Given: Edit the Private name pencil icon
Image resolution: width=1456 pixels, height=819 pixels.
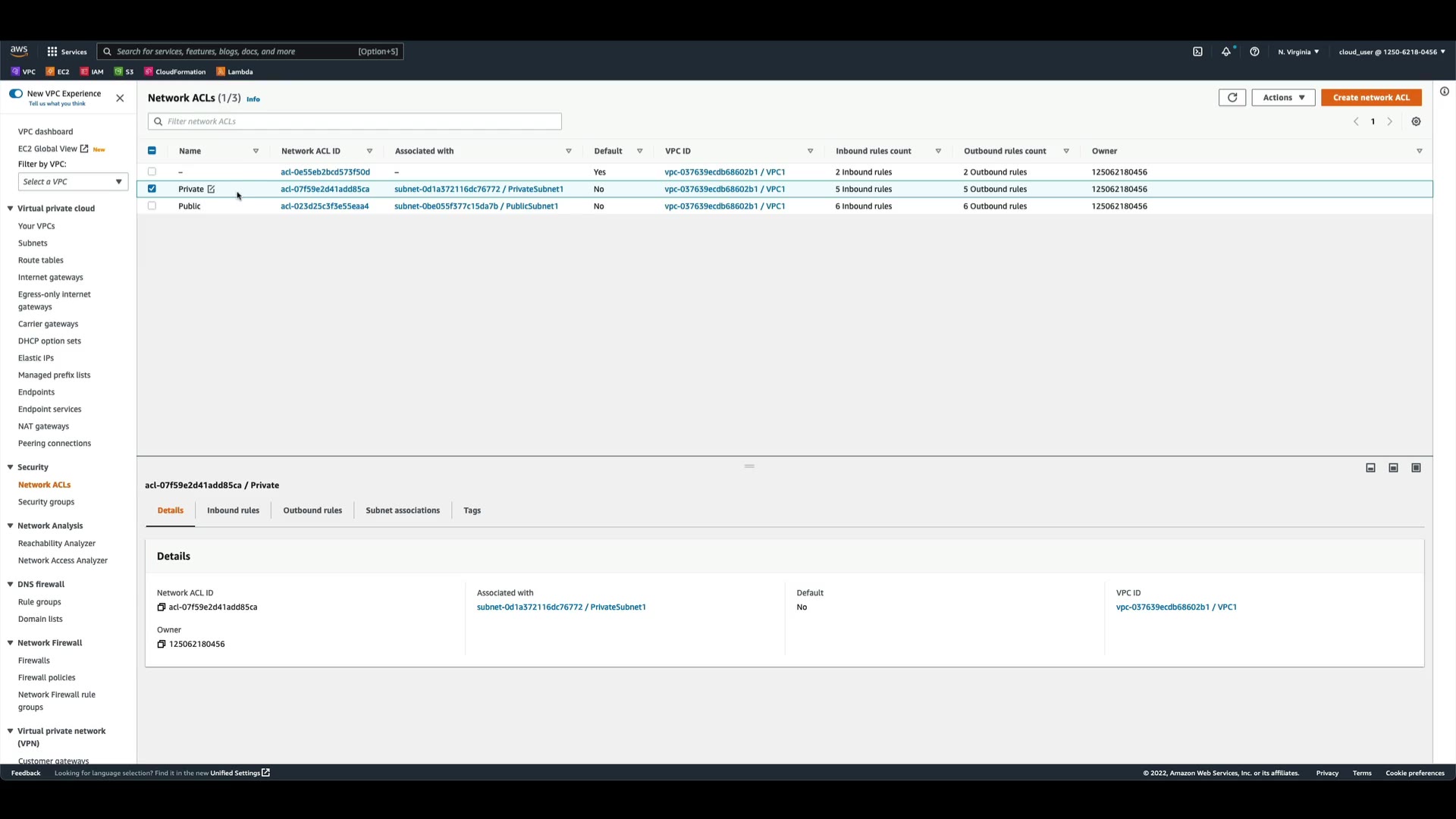Looking at the screenshot, I should pos(212,189).
